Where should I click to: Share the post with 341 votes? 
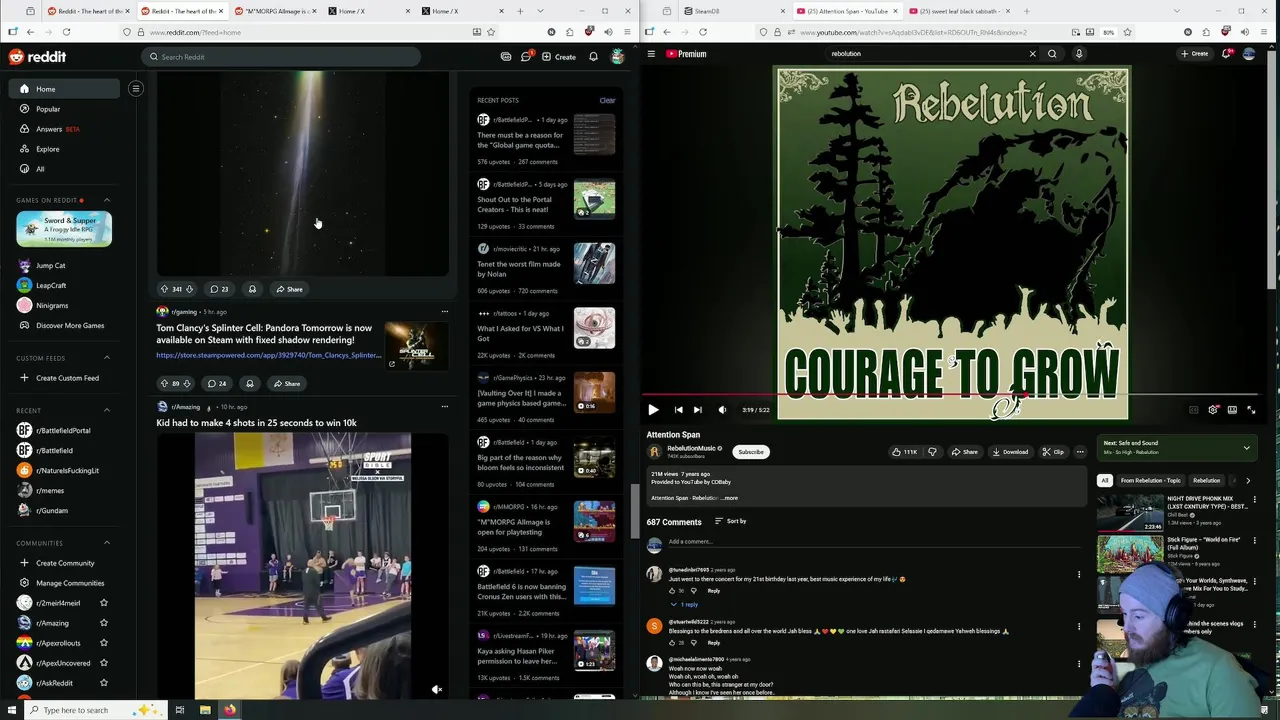point(289,289)
